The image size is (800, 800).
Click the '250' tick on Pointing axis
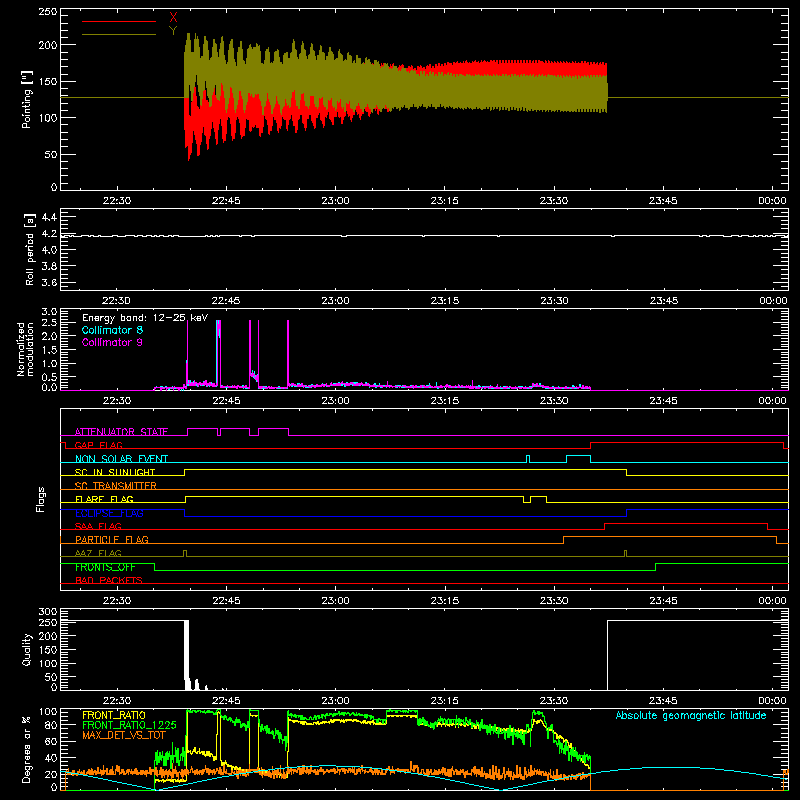coord(48,11)
